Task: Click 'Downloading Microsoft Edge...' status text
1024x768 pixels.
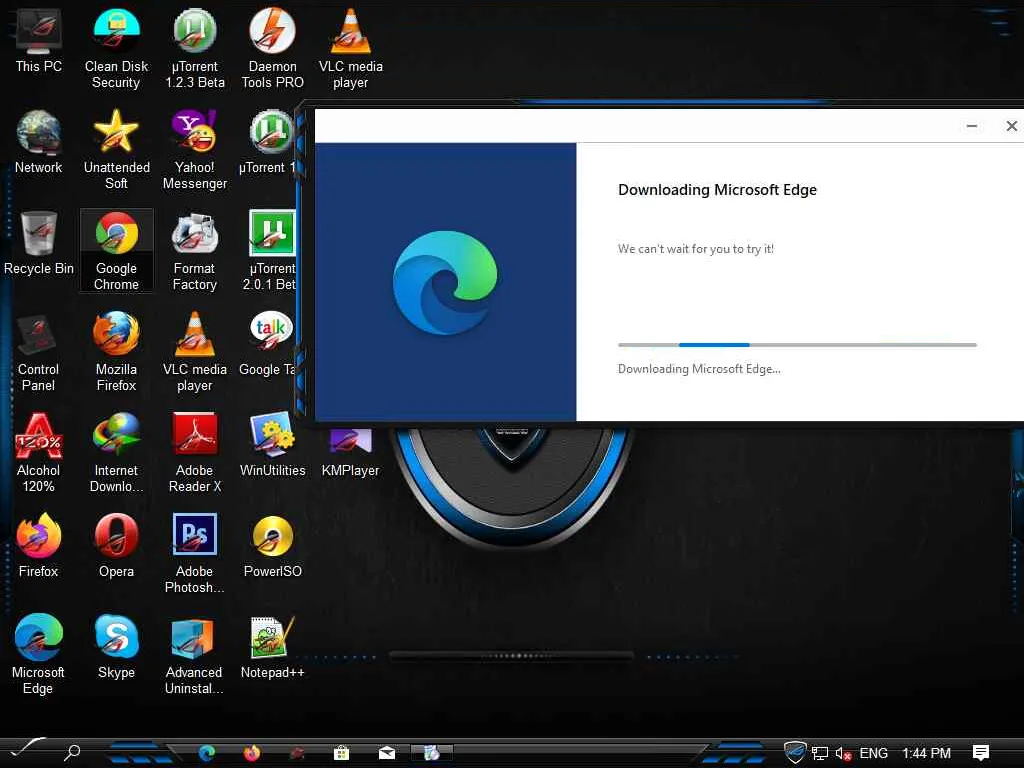Action: coord(699,369)
